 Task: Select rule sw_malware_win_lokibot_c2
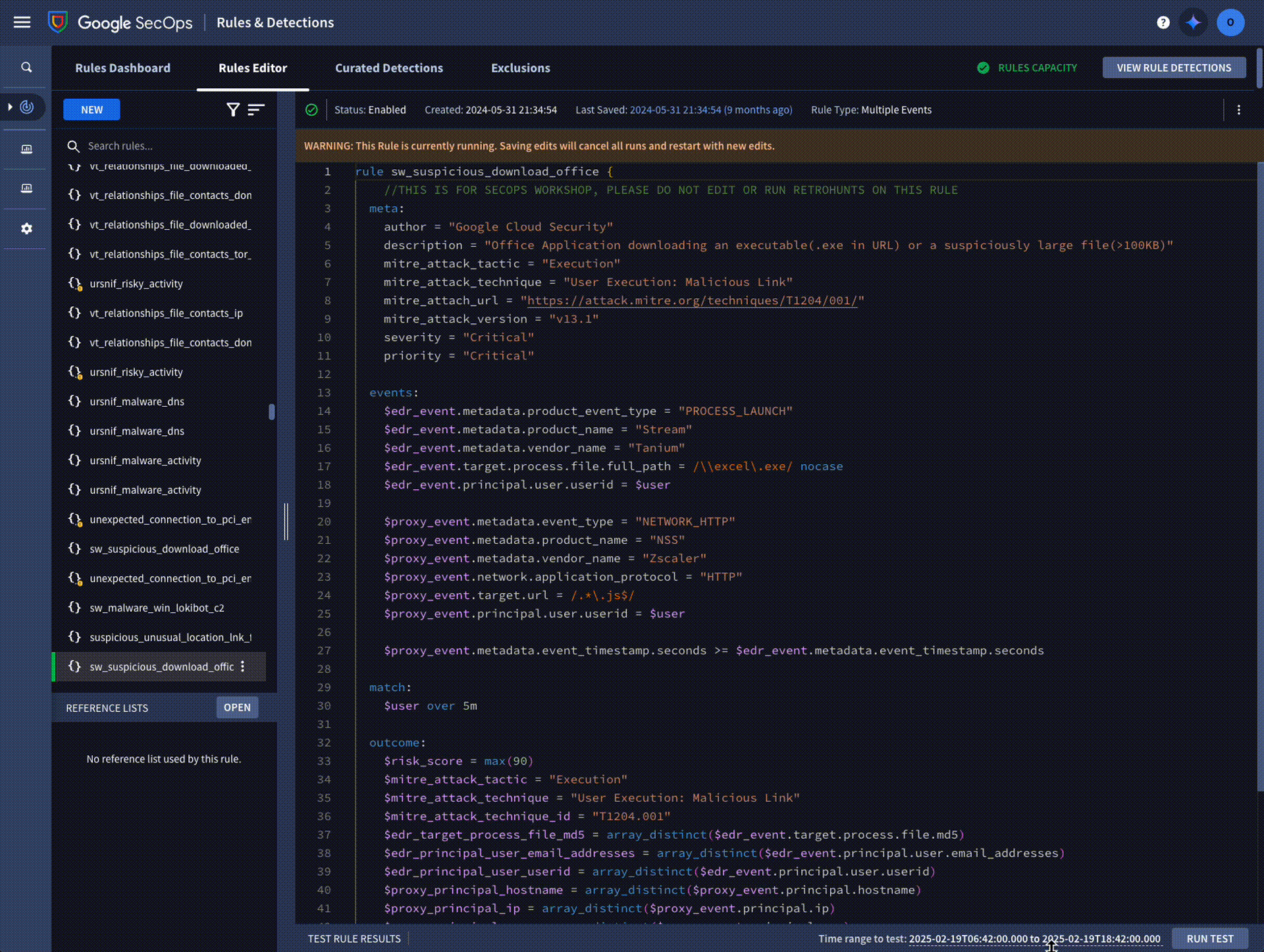[157, 608]
